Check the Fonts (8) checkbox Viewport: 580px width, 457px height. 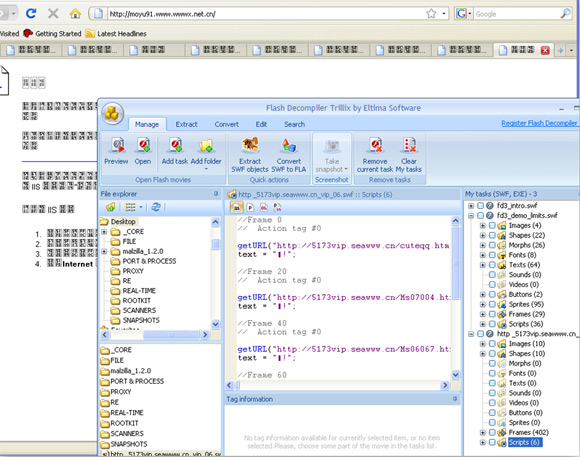tap(492, 255)
